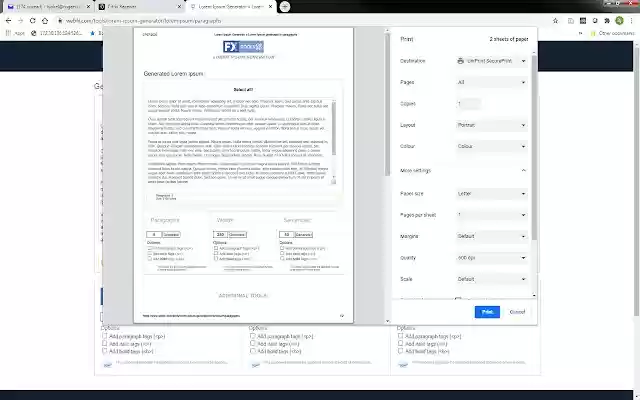640x400 pixels.
Task: Open the IP address bookmark
Action: [57, 33]
